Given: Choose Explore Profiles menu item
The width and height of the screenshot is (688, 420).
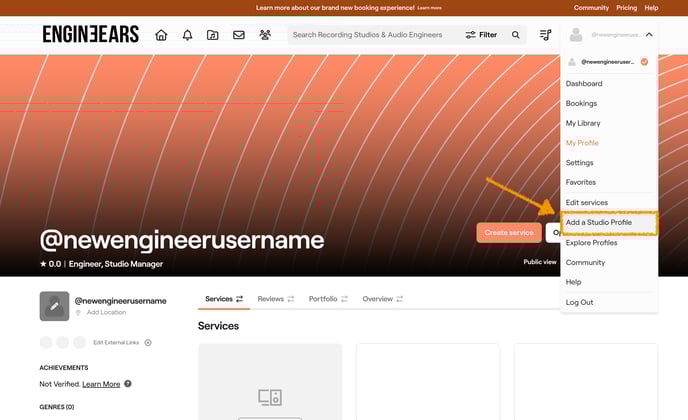Looking at the screenshot, I should [591, 243].
